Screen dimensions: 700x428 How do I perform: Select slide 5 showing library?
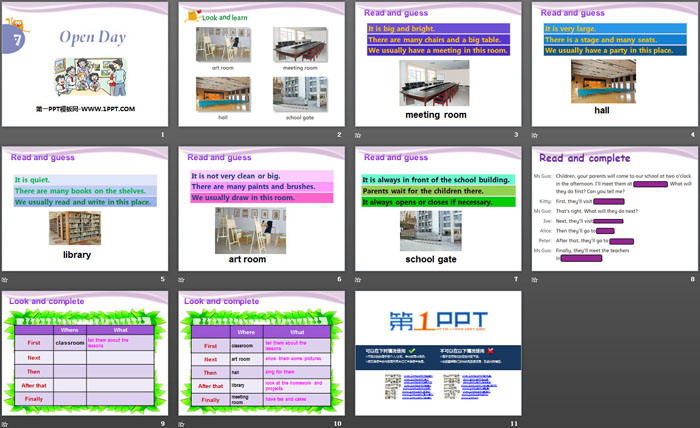[x=85, y=208]
